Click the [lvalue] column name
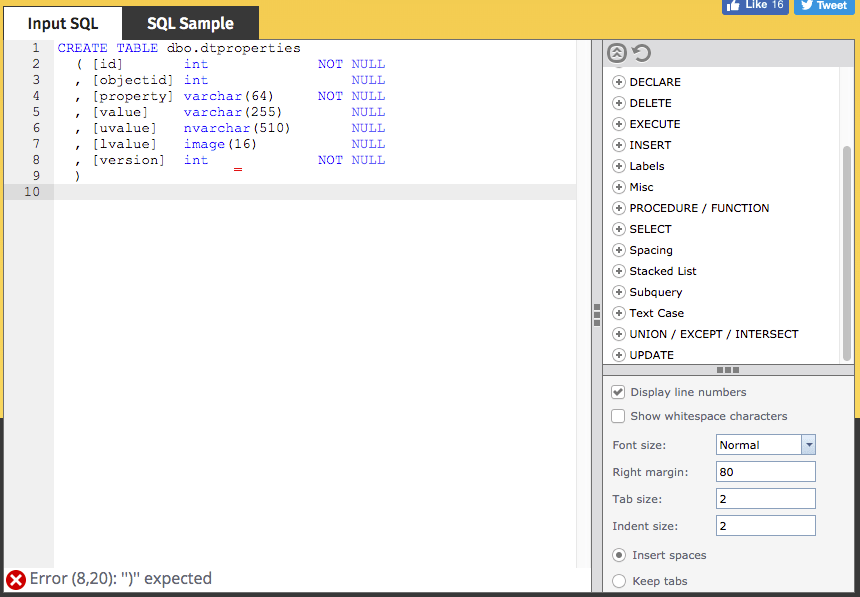Viewport: 860px width, 597px height. 125,144
